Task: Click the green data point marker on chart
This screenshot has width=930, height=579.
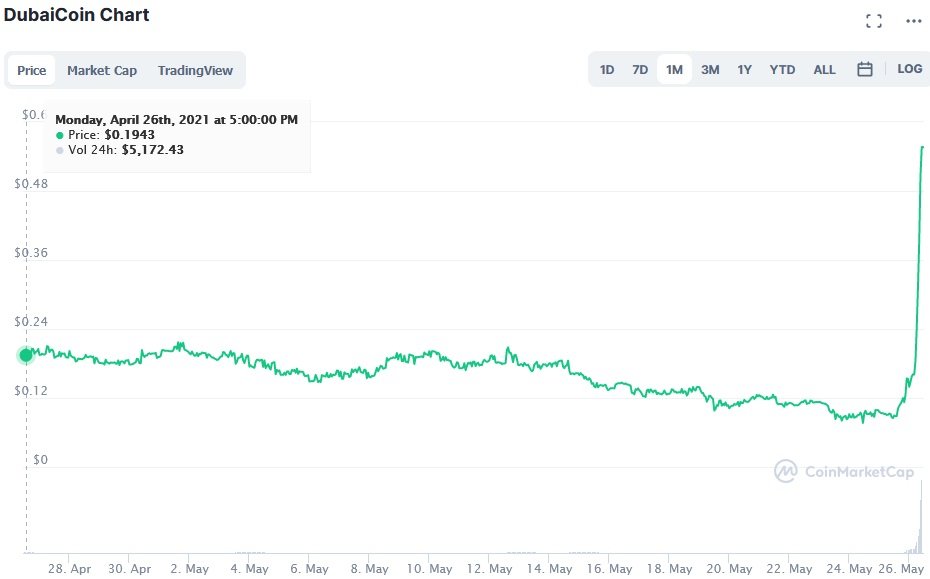Action: pos(26,355)
